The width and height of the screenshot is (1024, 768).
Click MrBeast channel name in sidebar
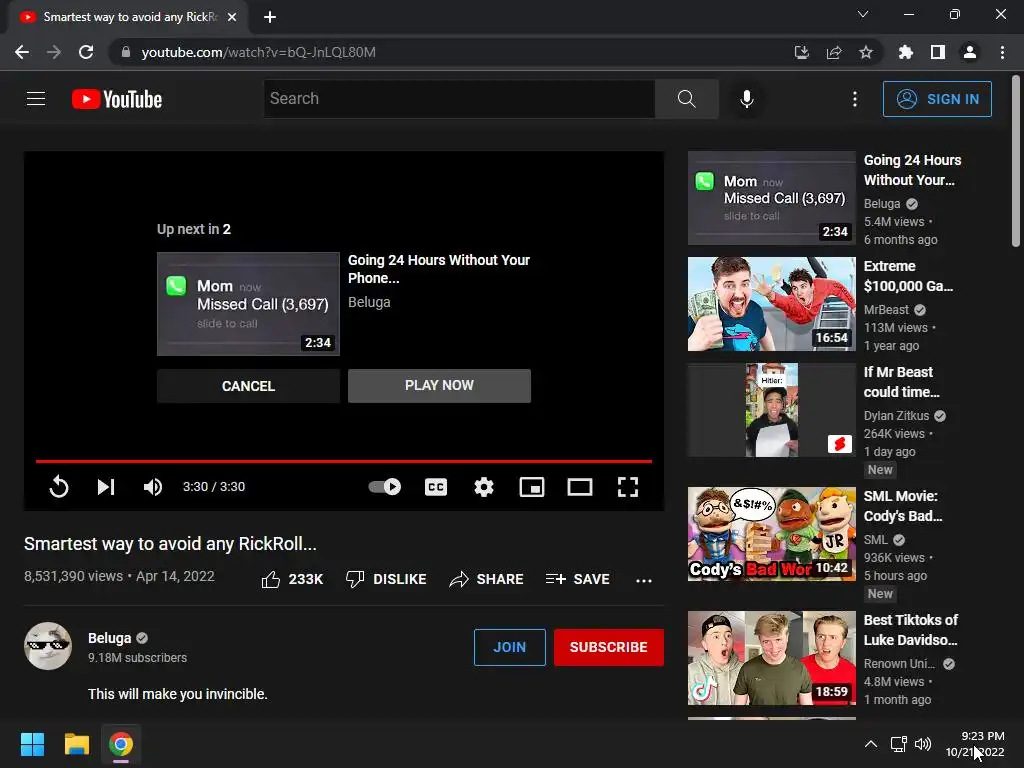886,310
